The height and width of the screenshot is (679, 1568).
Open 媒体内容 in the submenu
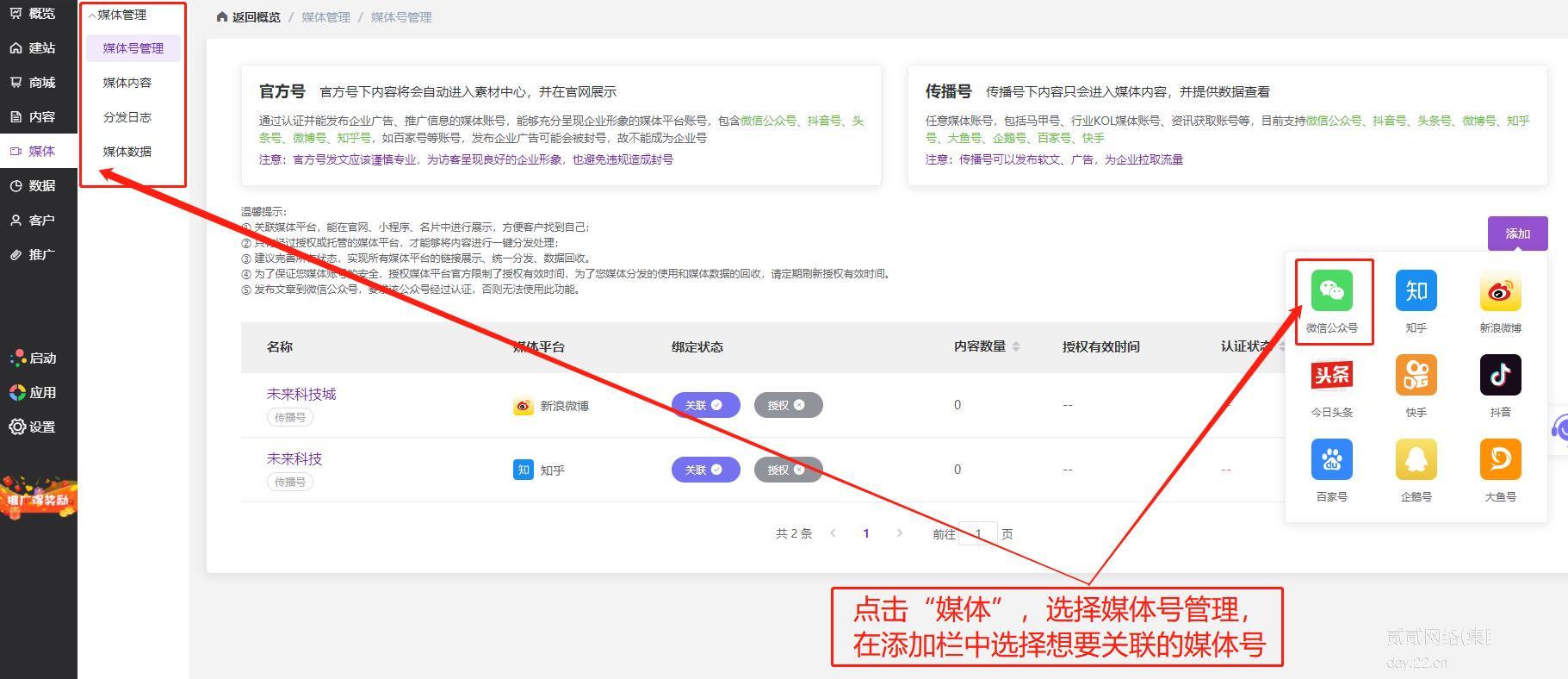(x=127, y=83)
